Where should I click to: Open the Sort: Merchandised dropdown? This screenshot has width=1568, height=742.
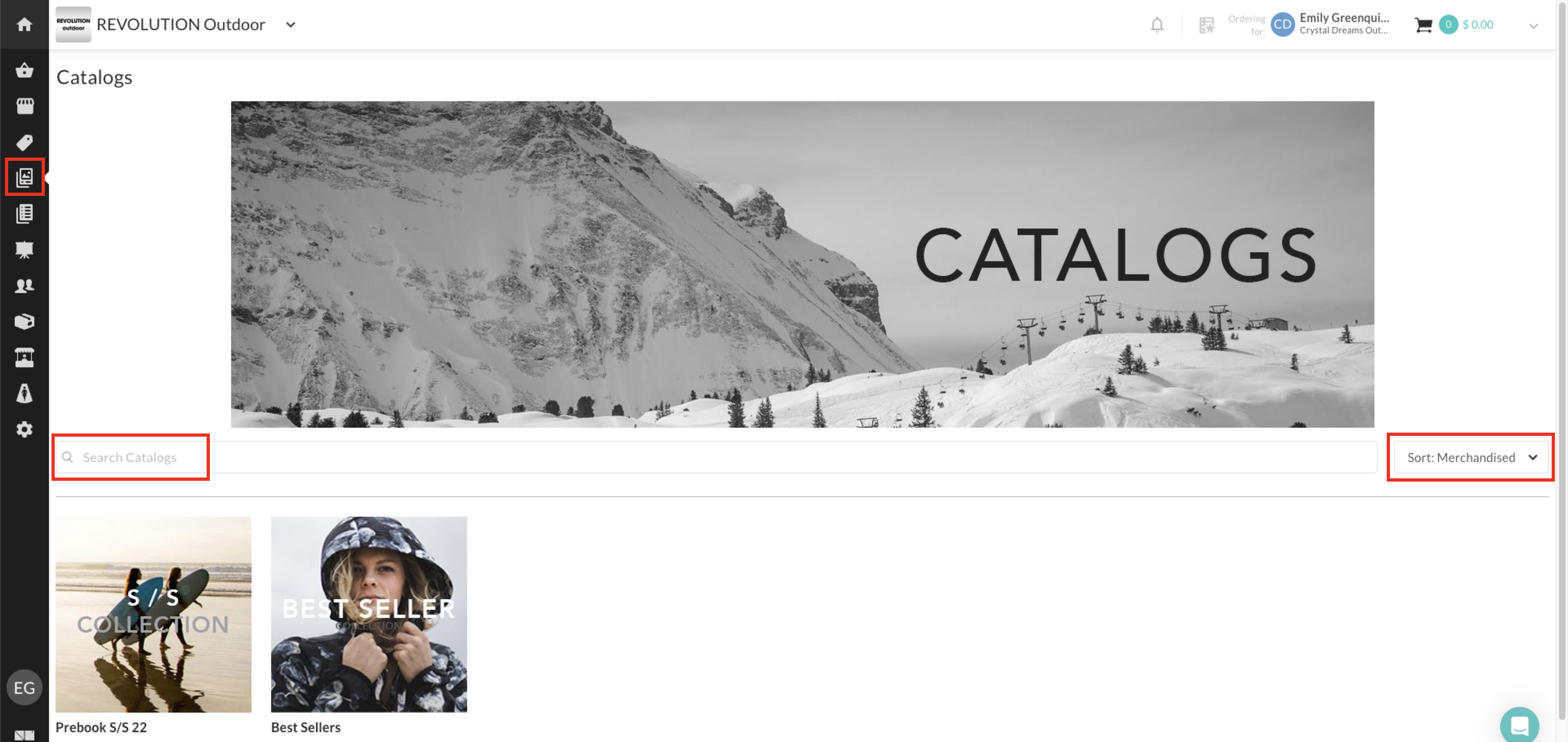point(1470,458)
